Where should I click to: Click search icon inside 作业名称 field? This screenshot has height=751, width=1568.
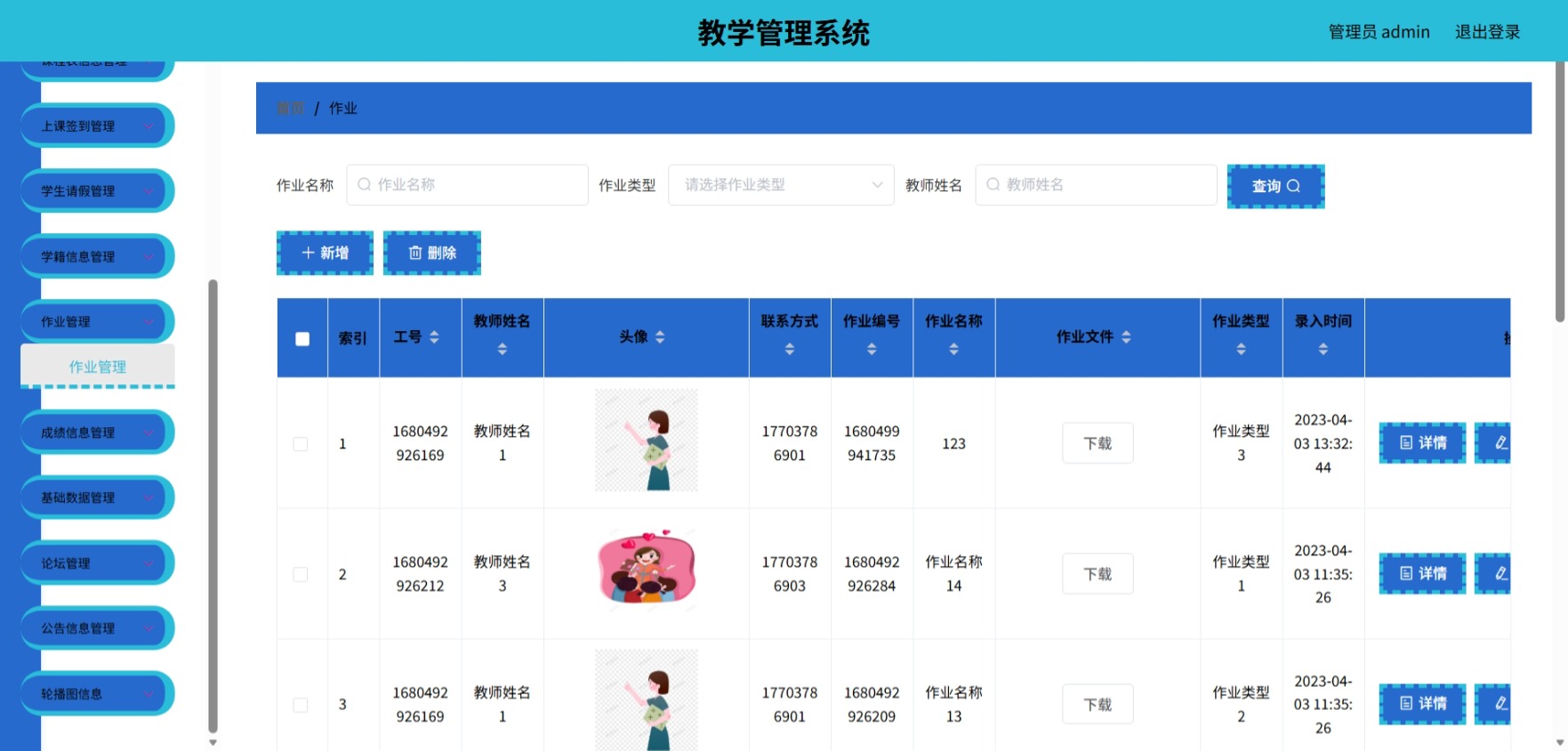click(x=364, y=184)
